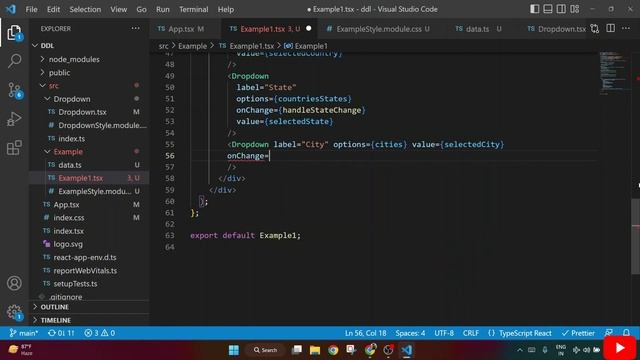This screenshot has height=360, width=640.
Task: Open the Run and Debug view
Action: [14, 119]
